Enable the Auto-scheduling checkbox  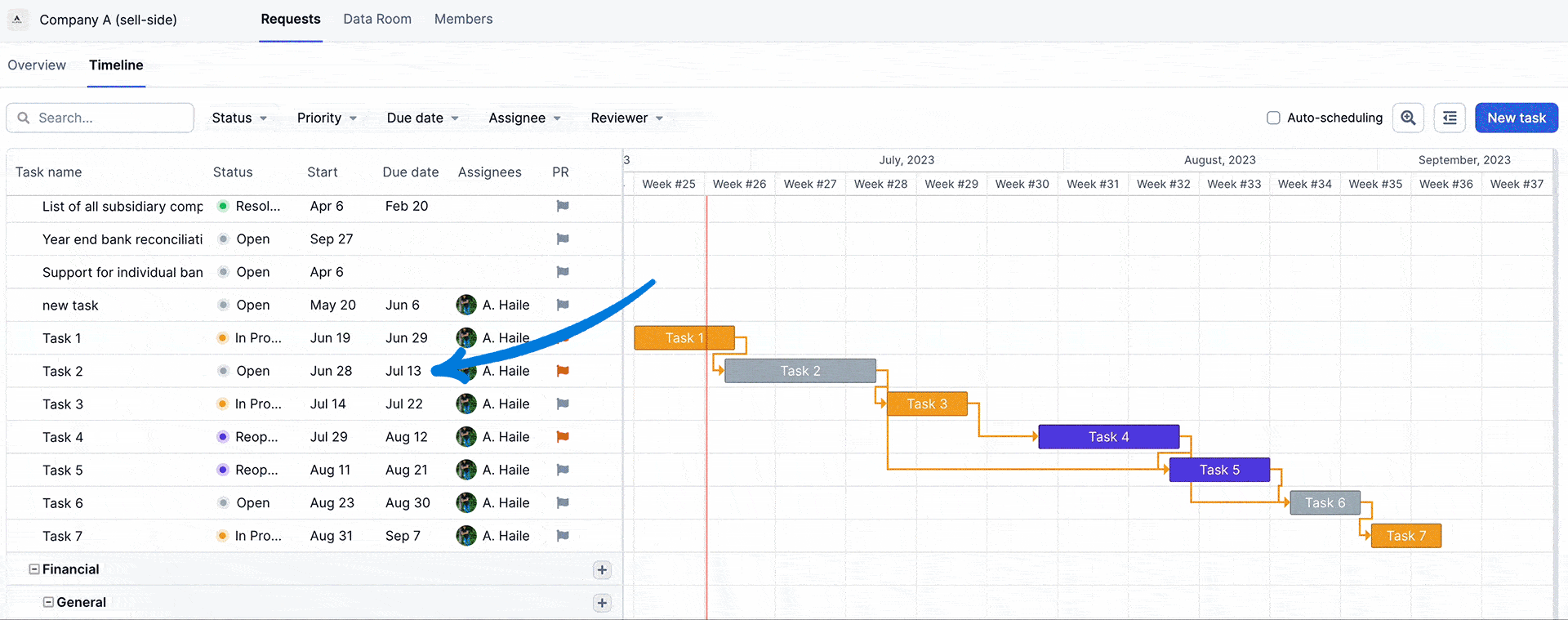pos(1273,118)
